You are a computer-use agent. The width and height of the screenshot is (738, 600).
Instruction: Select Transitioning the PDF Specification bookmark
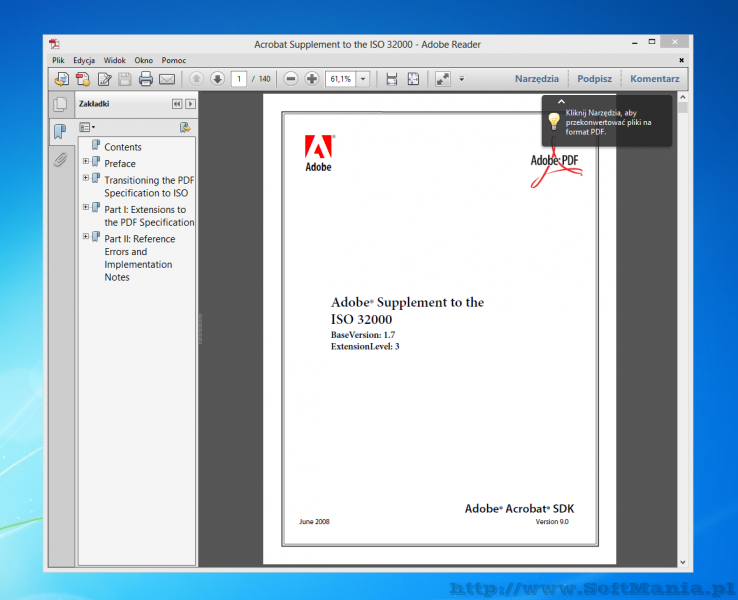149,186
